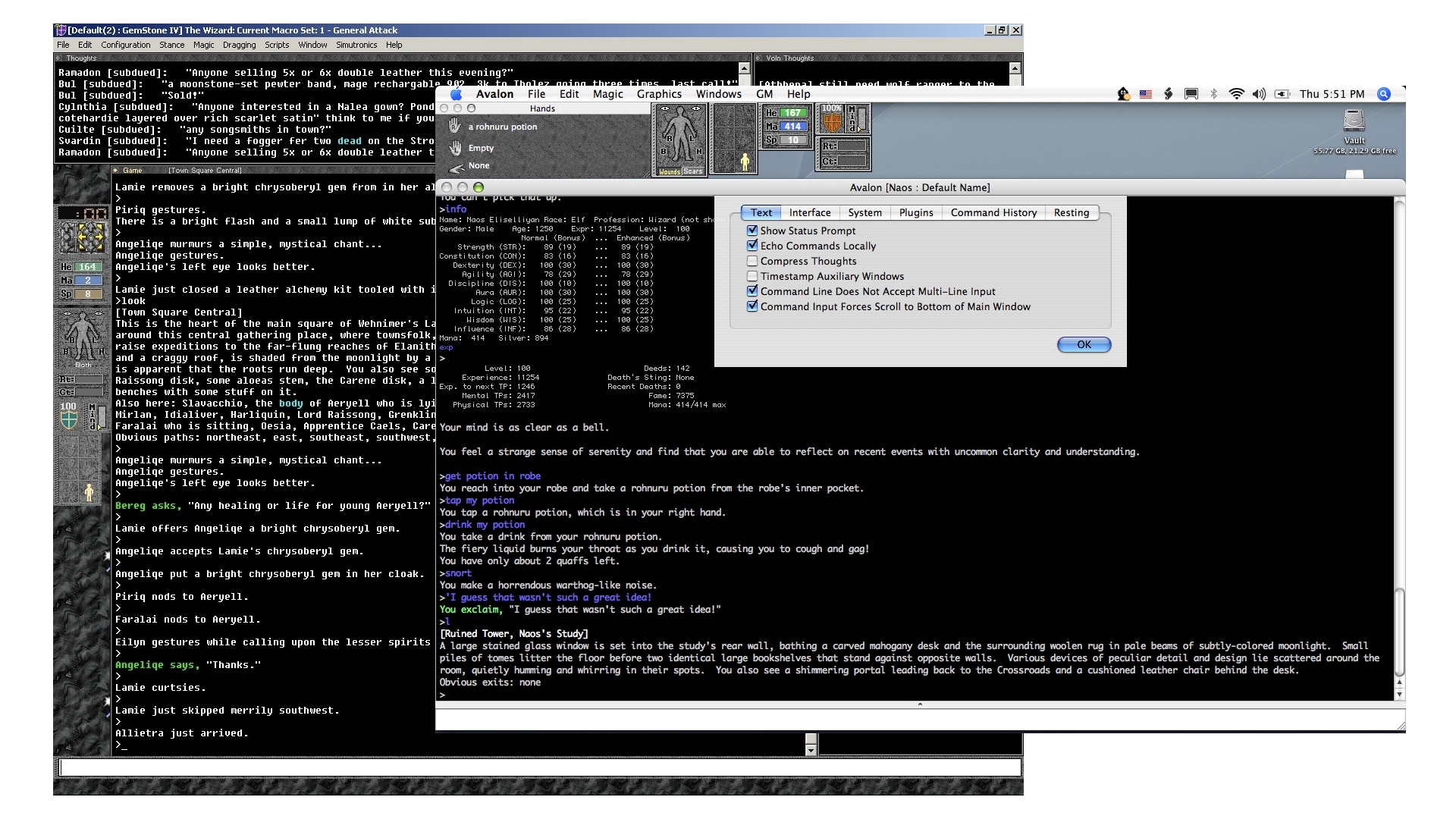Open the Graphics menu
Screen dimensions: 1456x819
tap(659, 94)
